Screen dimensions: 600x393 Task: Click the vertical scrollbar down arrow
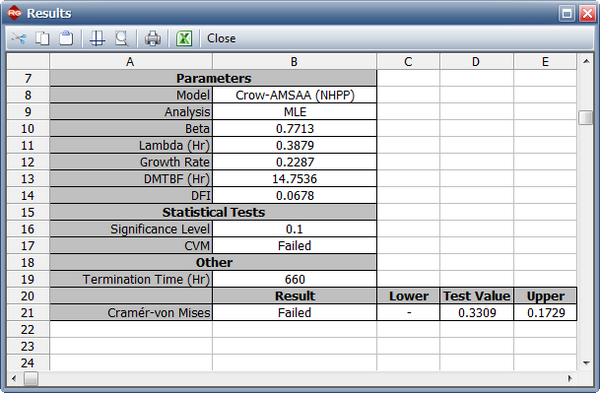coord(586,363)
